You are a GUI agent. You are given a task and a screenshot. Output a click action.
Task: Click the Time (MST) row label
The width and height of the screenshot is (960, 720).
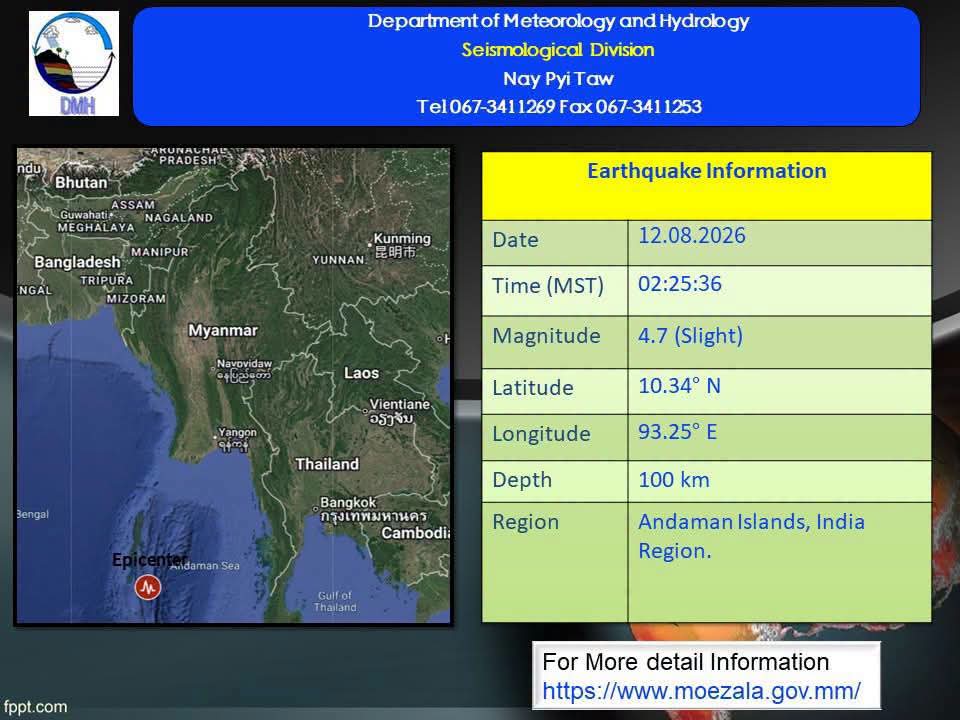coord(548,287)
